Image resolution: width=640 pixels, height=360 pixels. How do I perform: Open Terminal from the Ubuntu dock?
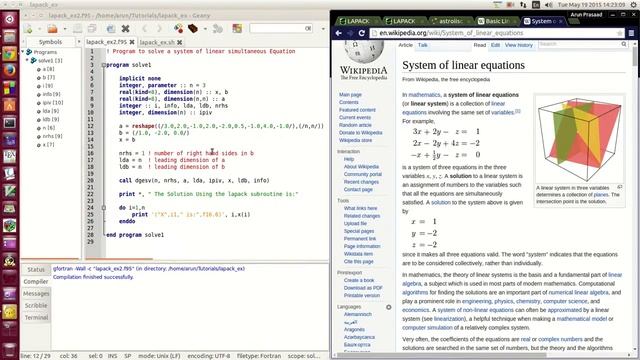point(9,122)
